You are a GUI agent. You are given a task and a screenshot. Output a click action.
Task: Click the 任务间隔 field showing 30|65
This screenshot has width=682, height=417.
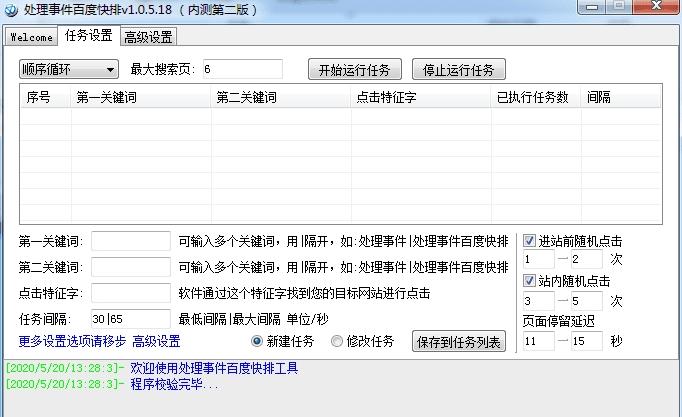pyautogui.click(x=131, y=319)
